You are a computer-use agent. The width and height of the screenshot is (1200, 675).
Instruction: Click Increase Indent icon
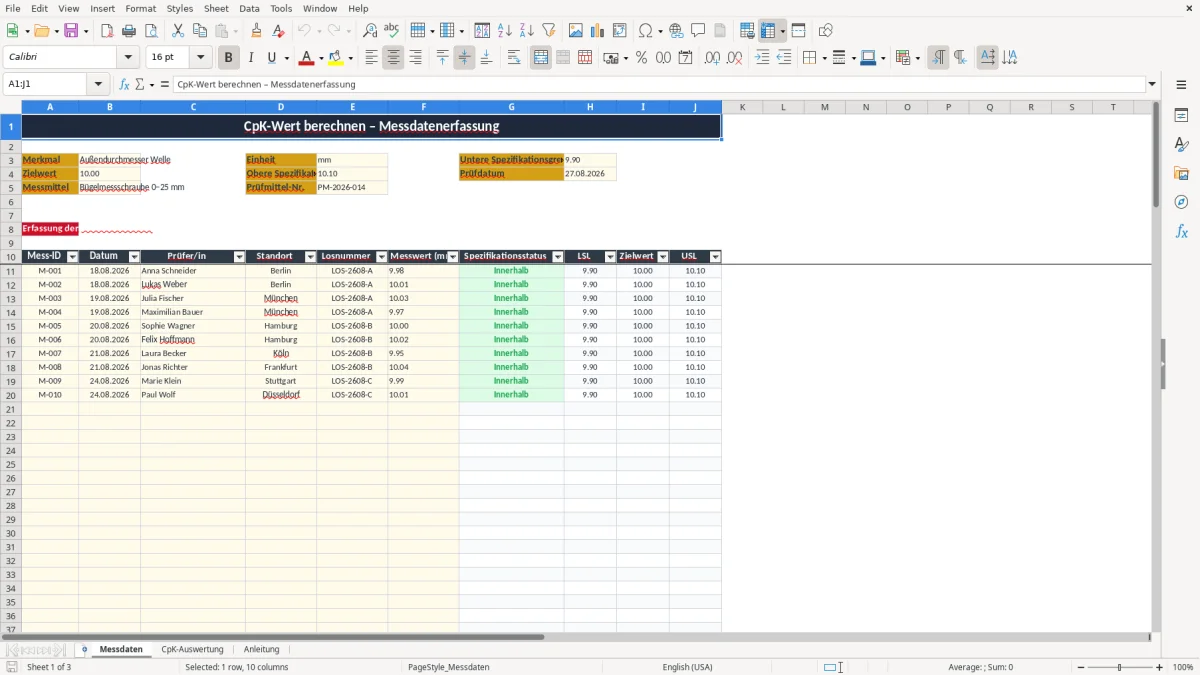pos(762,58)
